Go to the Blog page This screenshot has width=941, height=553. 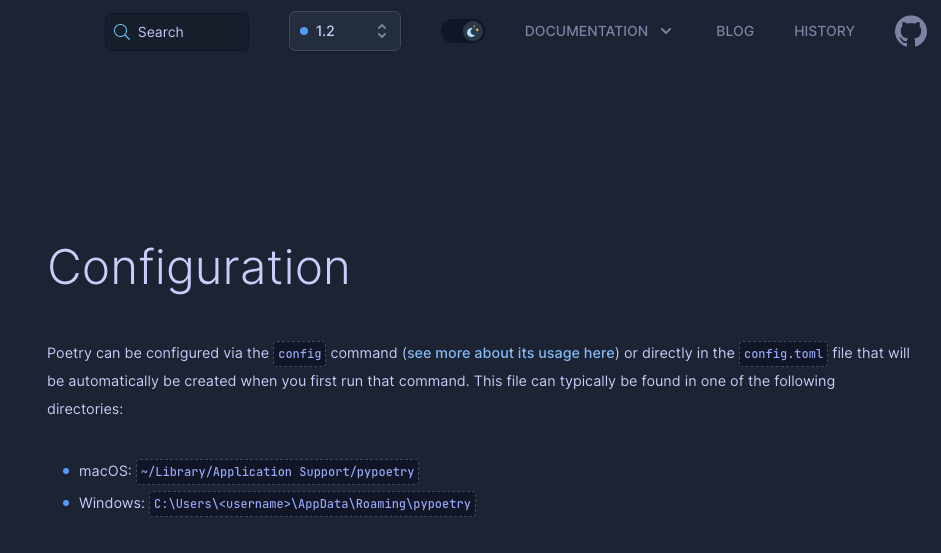pos(735,31)
